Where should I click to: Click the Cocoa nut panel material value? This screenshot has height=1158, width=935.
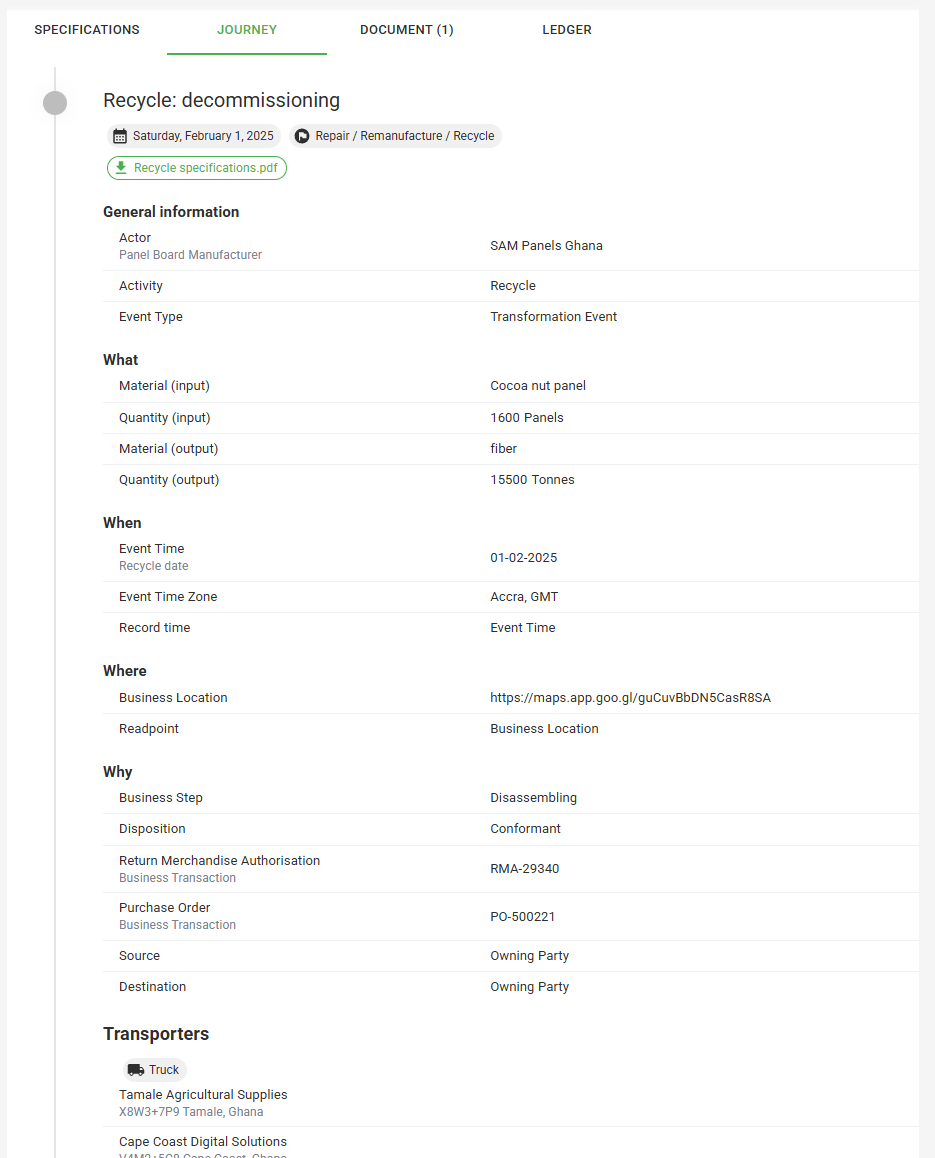[538, 386]
